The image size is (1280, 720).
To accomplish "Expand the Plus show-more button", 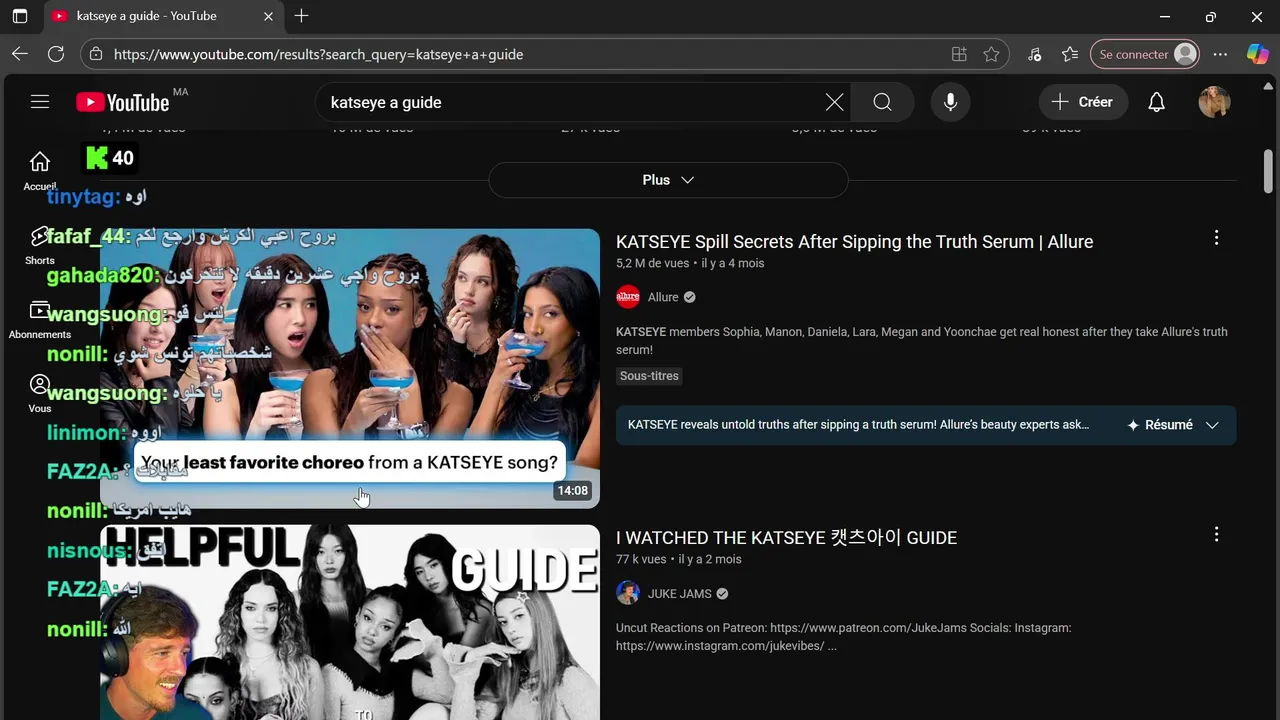I will click(x=668, y=180).
